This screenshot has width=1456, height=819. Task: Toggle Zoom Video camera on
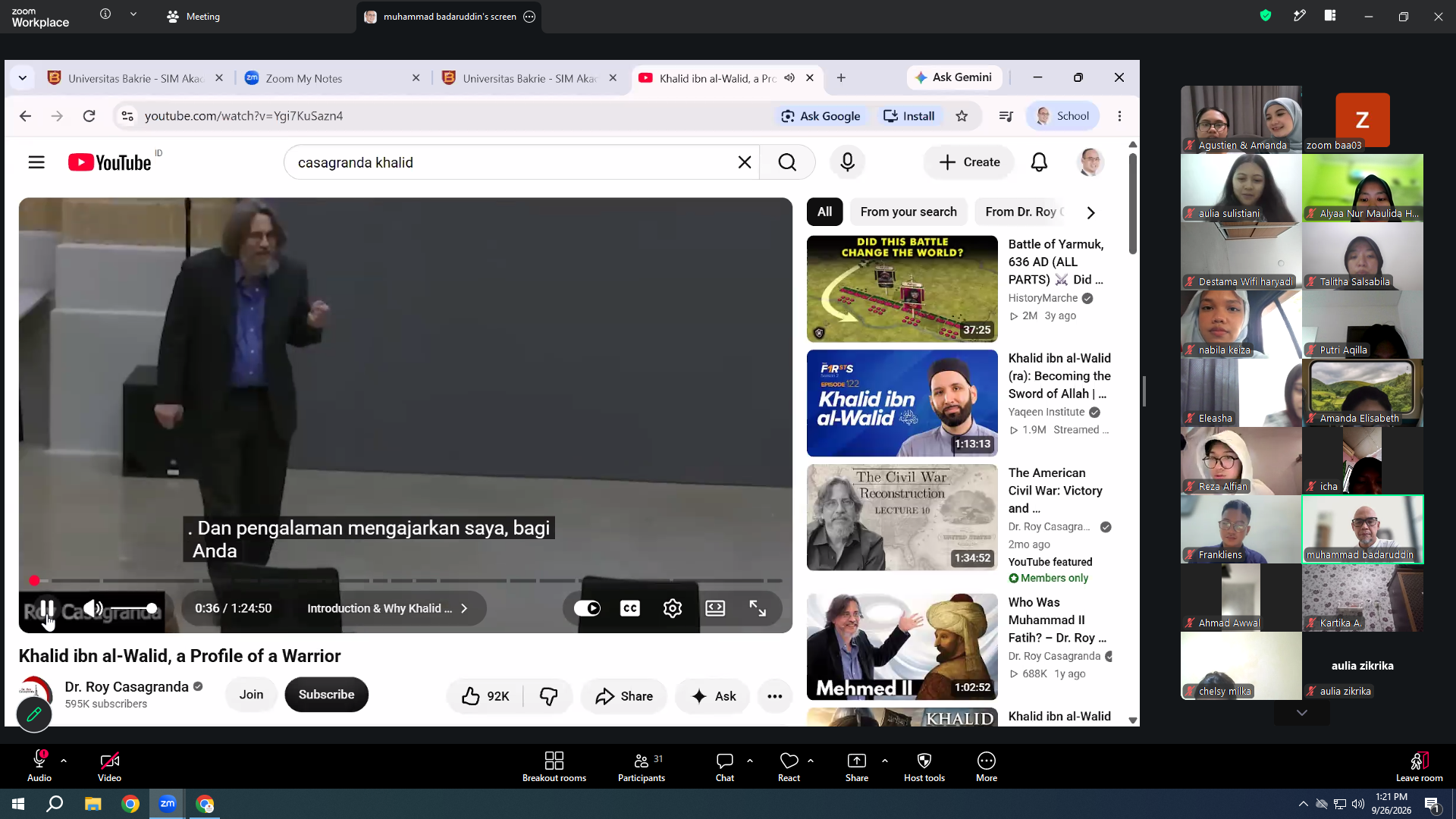(109, 766)
